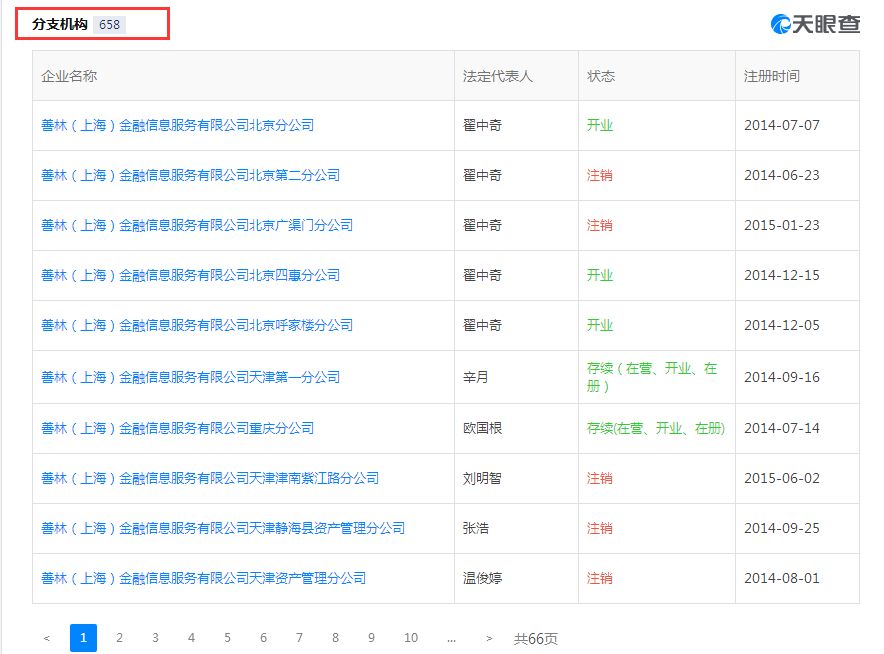Image resolution: width=884 pixels, height=654 pixels.
Task: Click date 2015-01-23
Action: coord(781,226)
